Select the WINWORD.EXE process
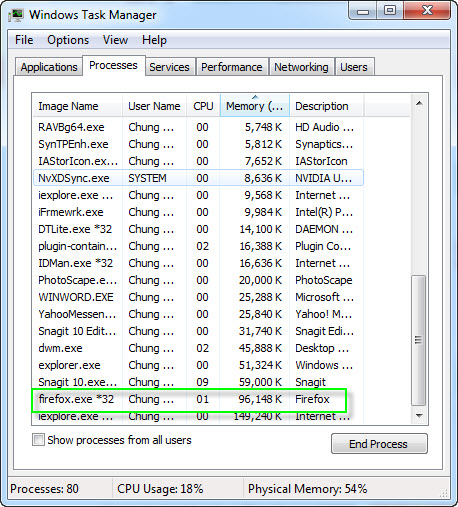The width and height of the screenshot is (458, 507). [x=199, y=297]
